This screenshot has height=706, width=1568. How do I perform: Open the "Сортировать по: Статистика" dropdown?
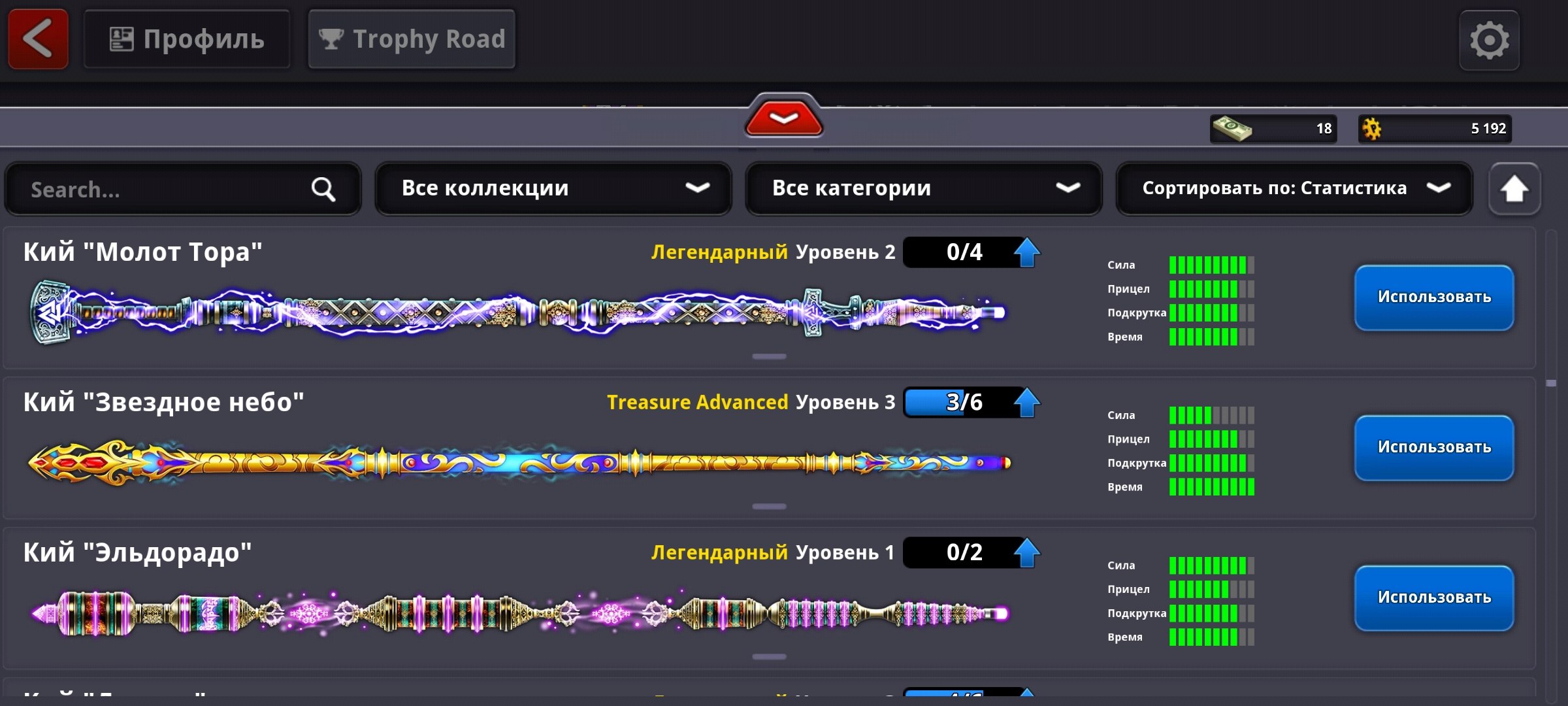pyautogui.click(x=1294, y=189)
